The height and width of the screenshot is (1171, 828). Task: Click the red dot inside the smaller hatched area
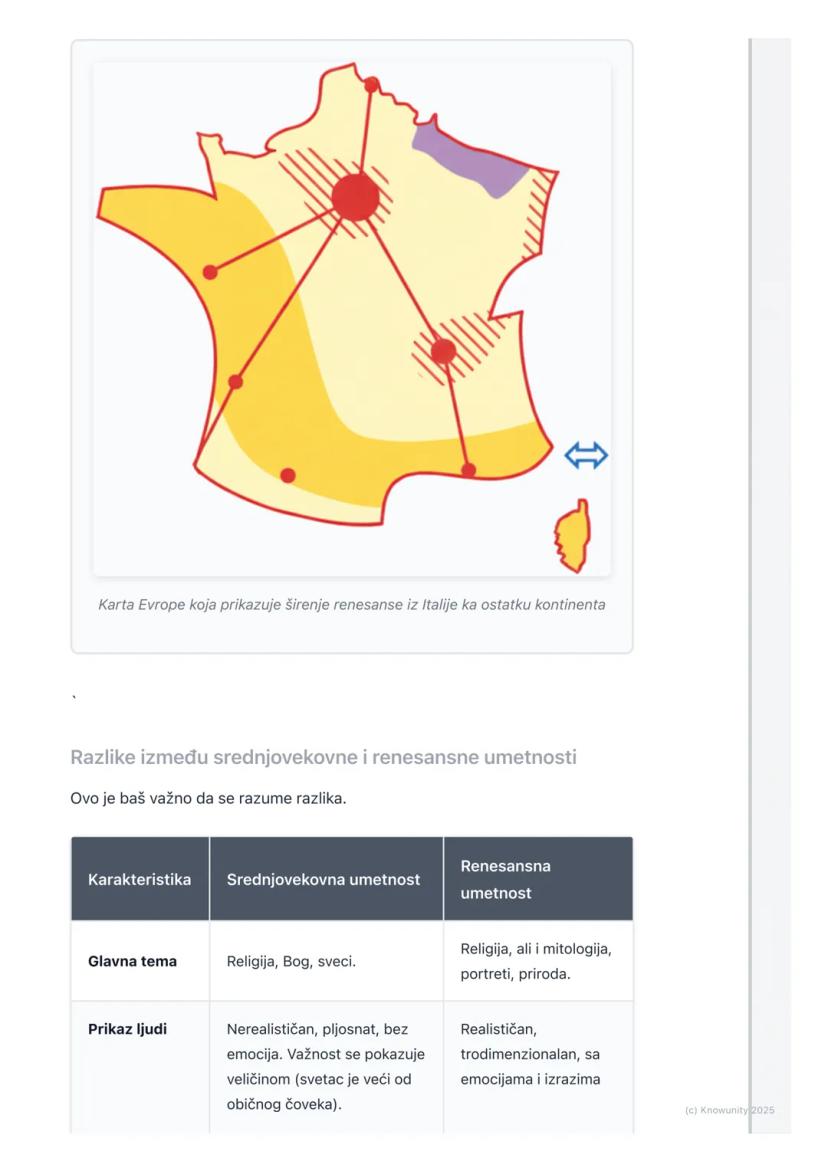[x=443, y=351]
